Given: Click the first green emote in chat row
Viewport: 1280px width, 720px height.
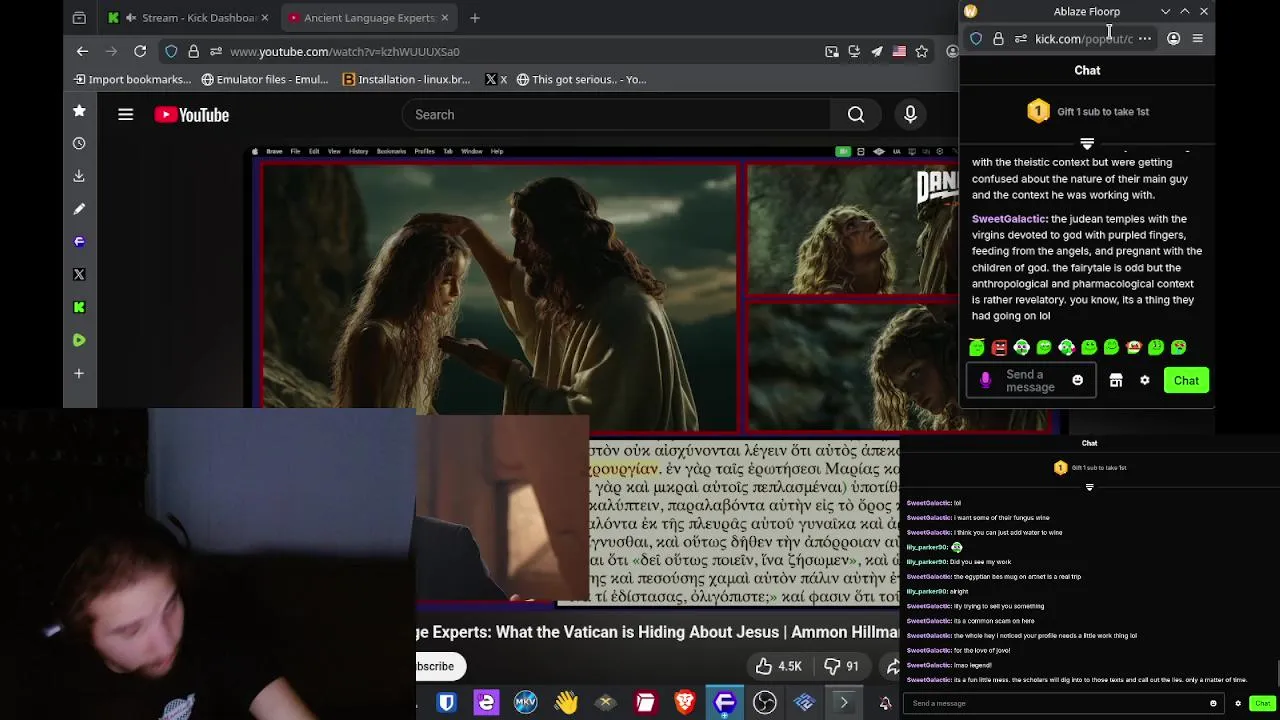Looking at the screenshot, I should (x=977, y=347).
